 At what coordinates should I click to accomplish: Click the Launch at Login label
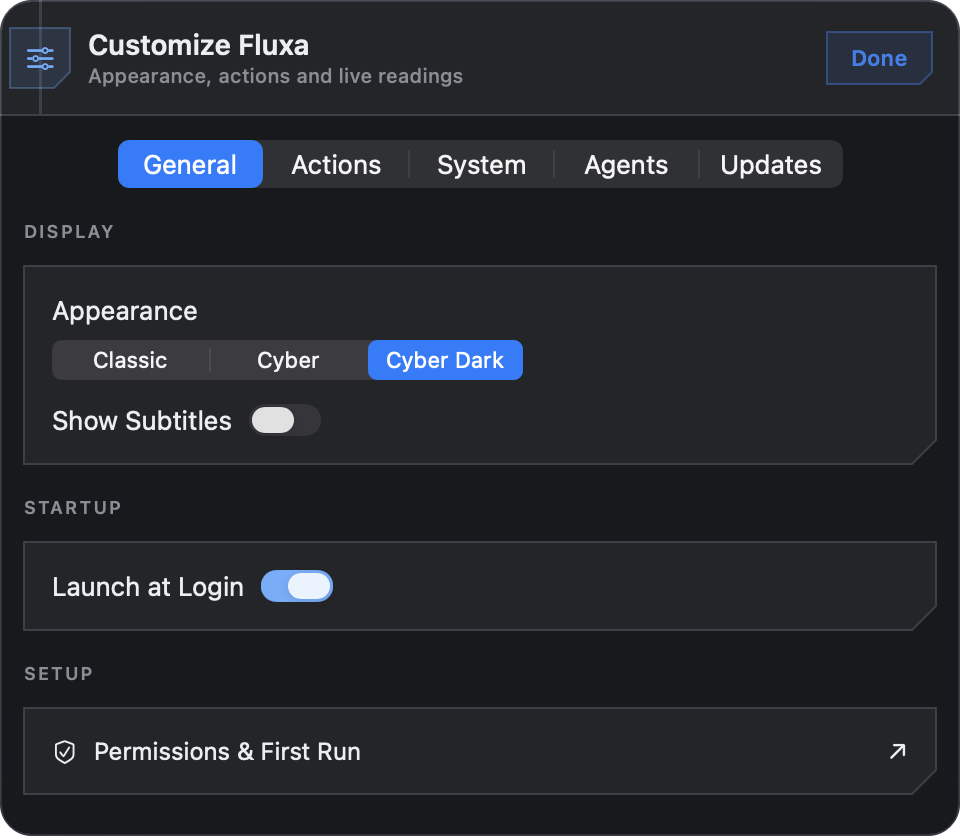point(148,587)
